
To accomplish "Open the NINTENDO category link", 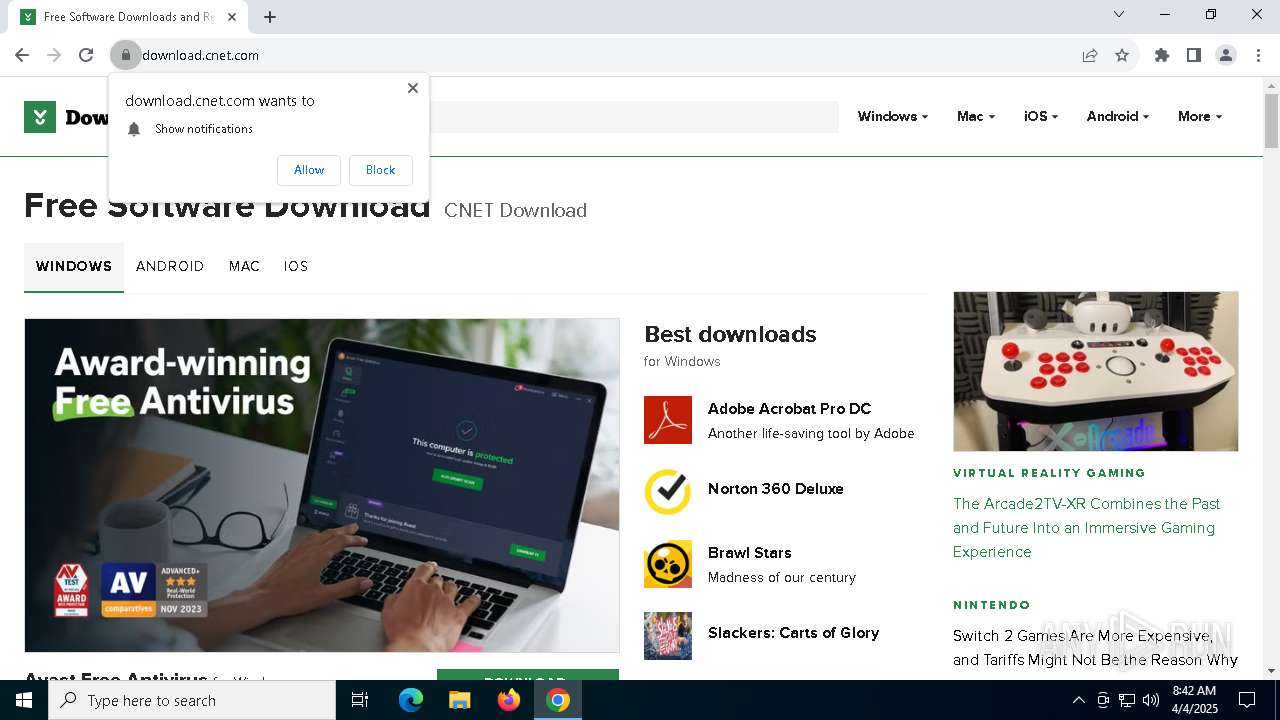I will click(992, 605).
